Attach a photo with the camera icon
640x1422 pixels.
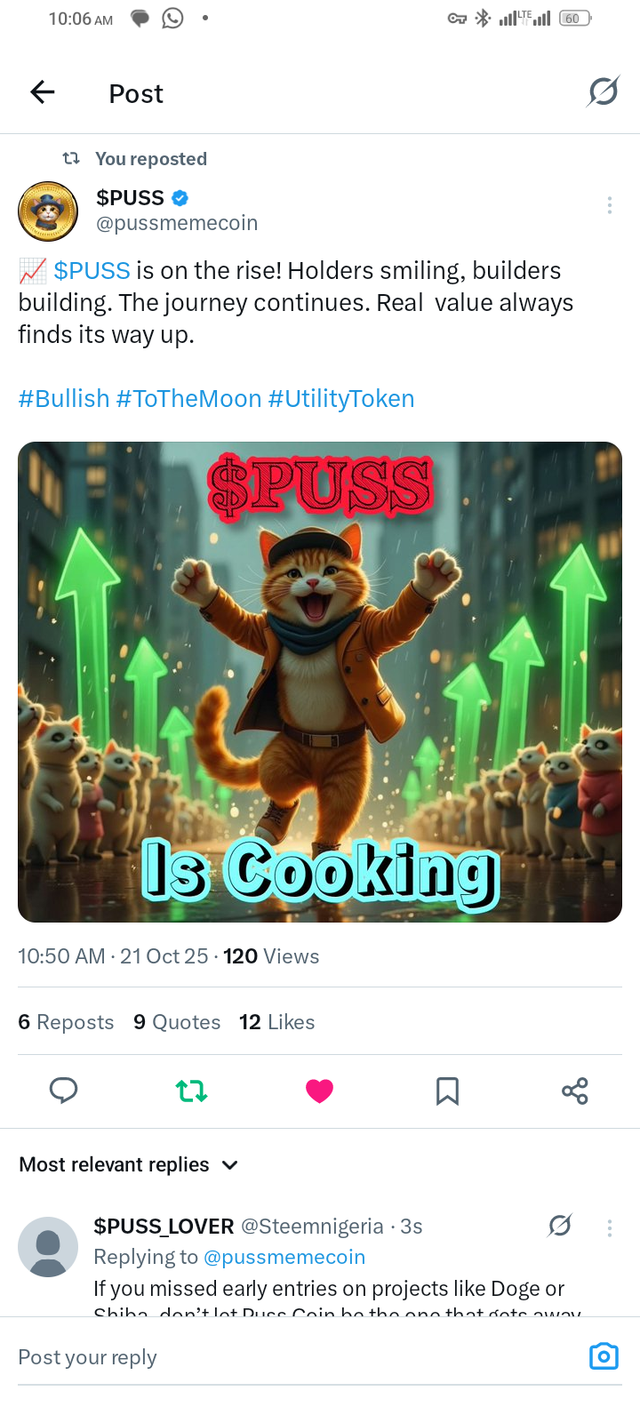(x=603, y=1356)
